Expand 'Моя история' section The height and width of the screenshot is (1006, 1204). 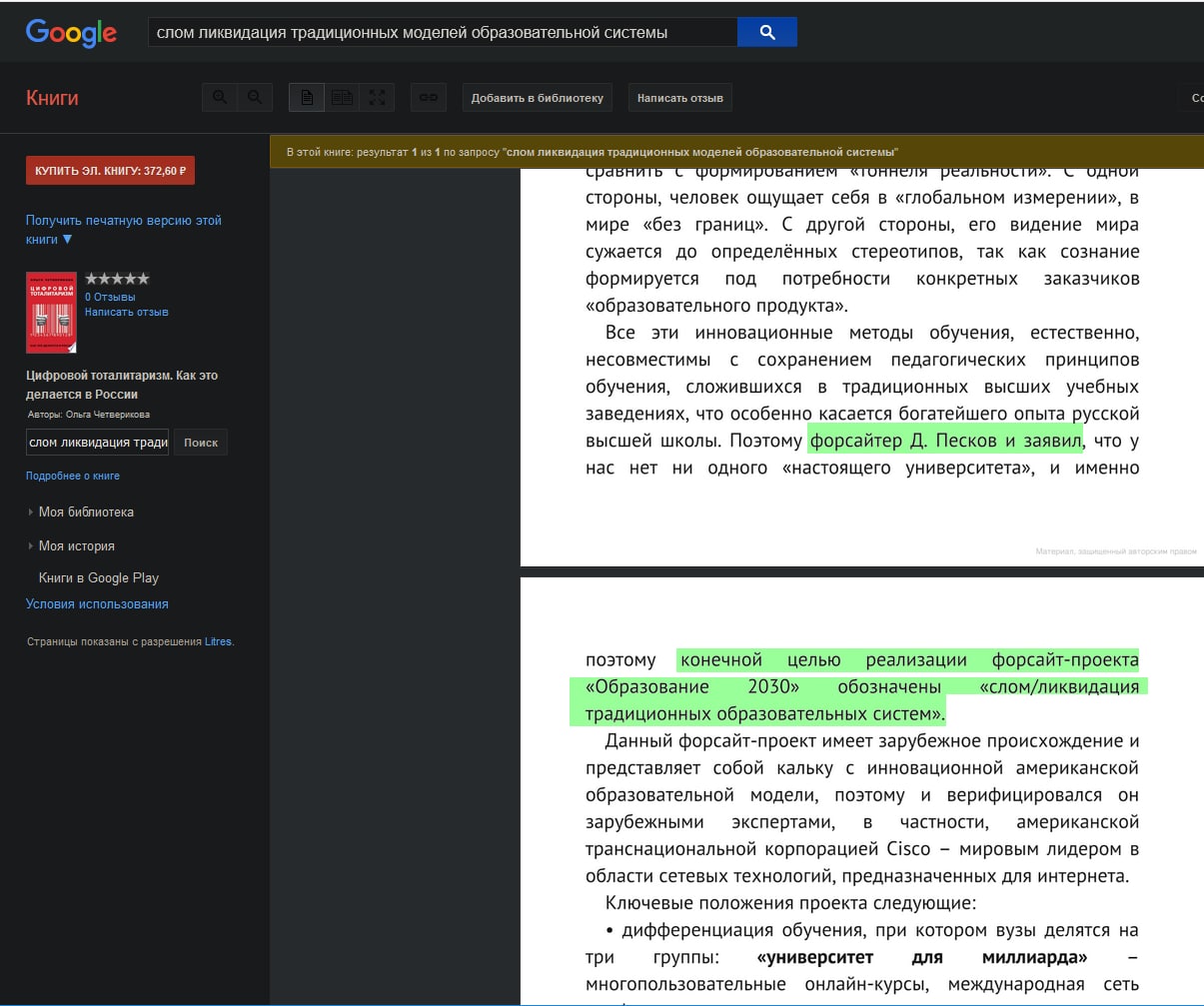[76, 545]
